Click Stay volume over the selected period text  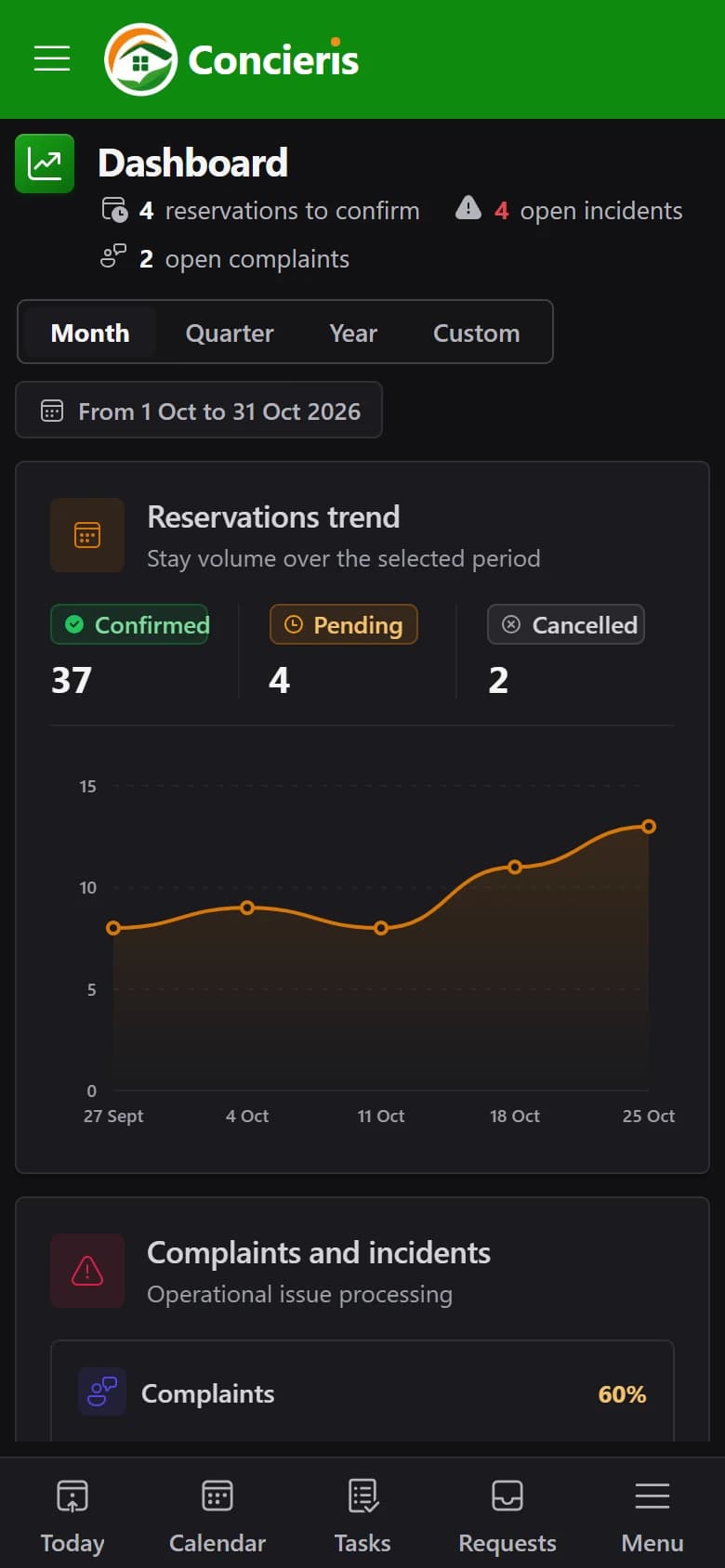344,558
